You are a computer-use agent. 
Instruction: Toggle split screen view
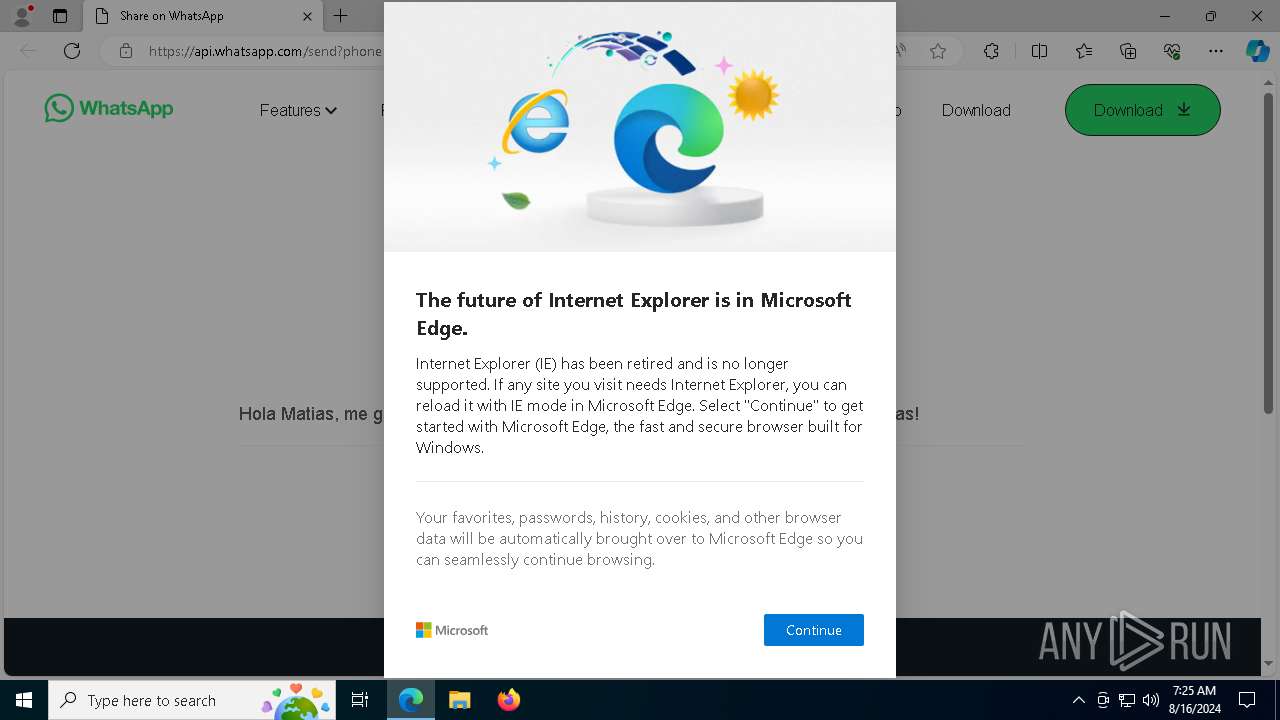(1039, 51)
